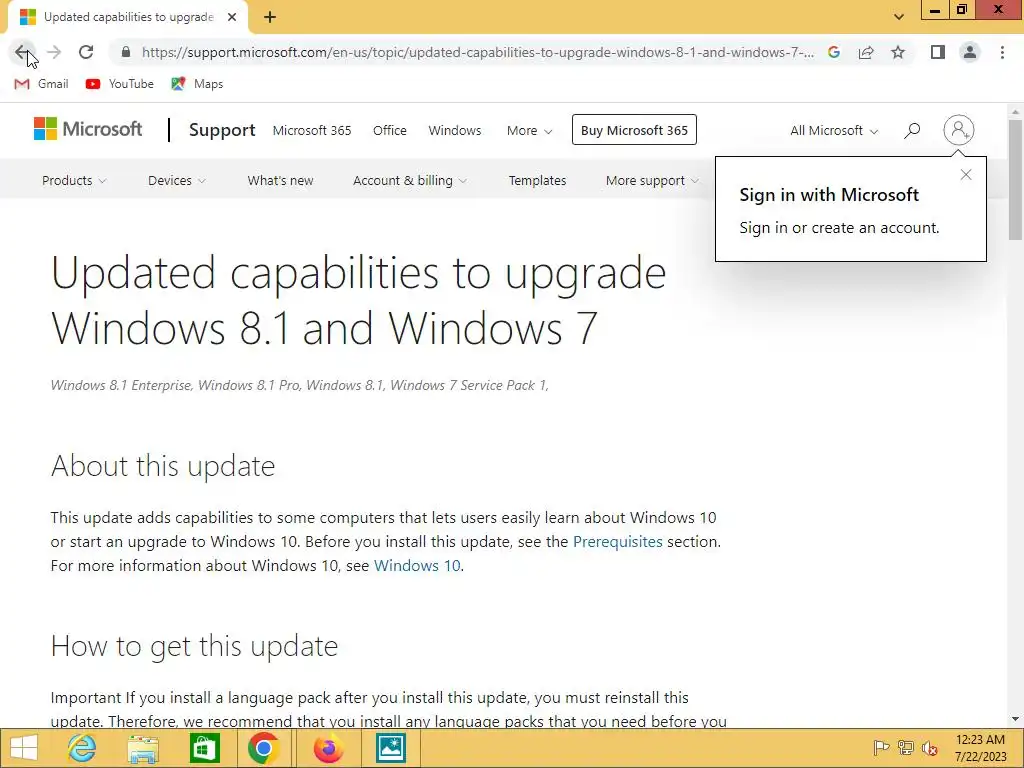This screenshot has height=768, width=1024.
Task: Open the Photos app taskbar icon
Action: [x=391, y=748]
